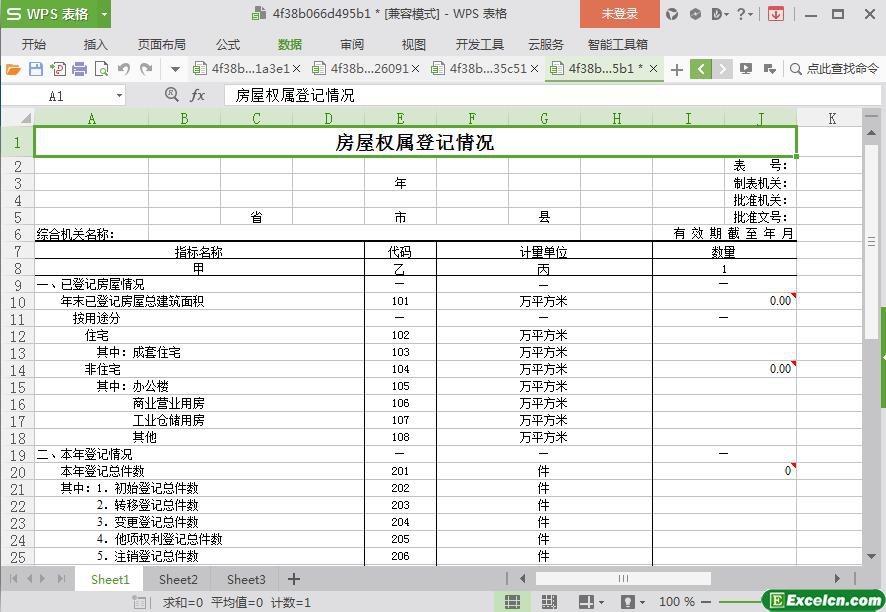886x612 pixels.
Task: Click the select-all corner triangle
Action: point(25,118)
